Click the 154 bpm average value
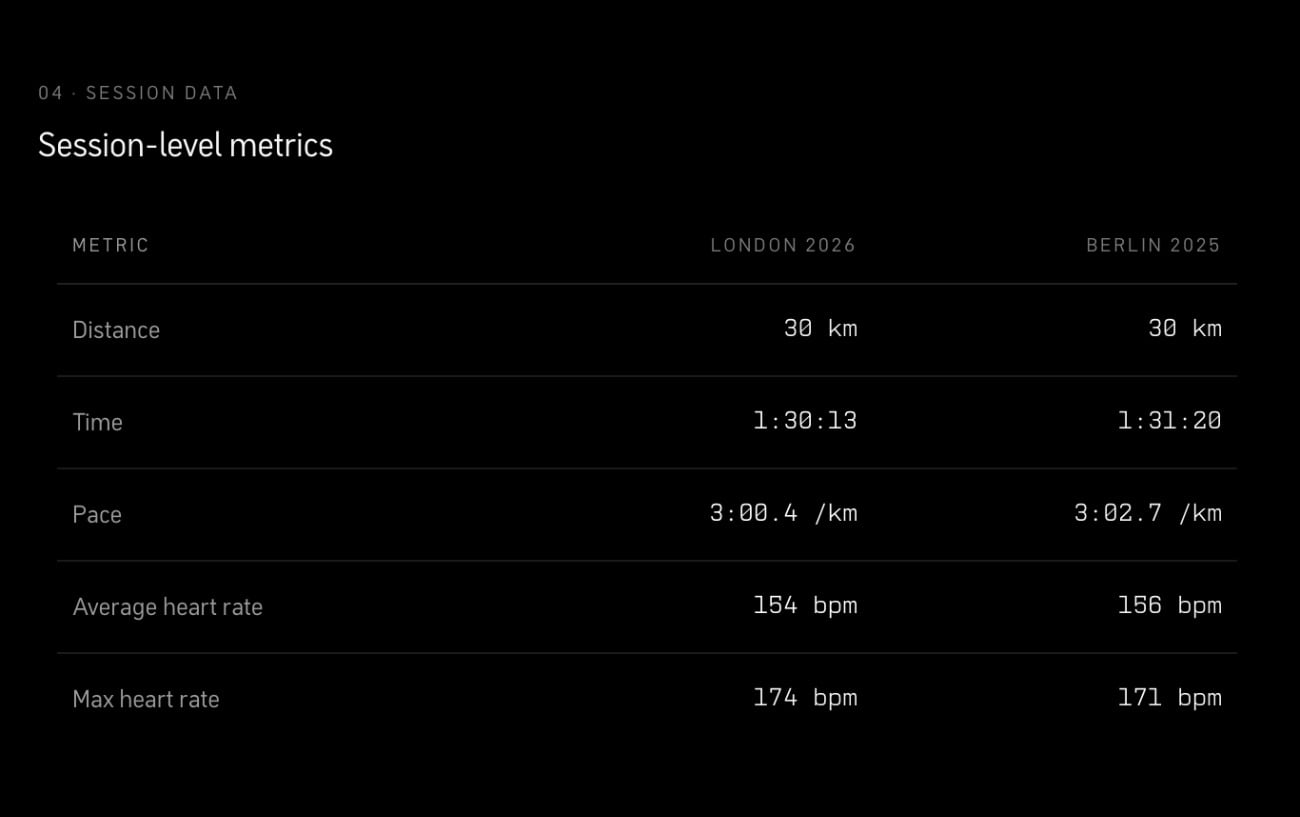 [x=805, y=605]
